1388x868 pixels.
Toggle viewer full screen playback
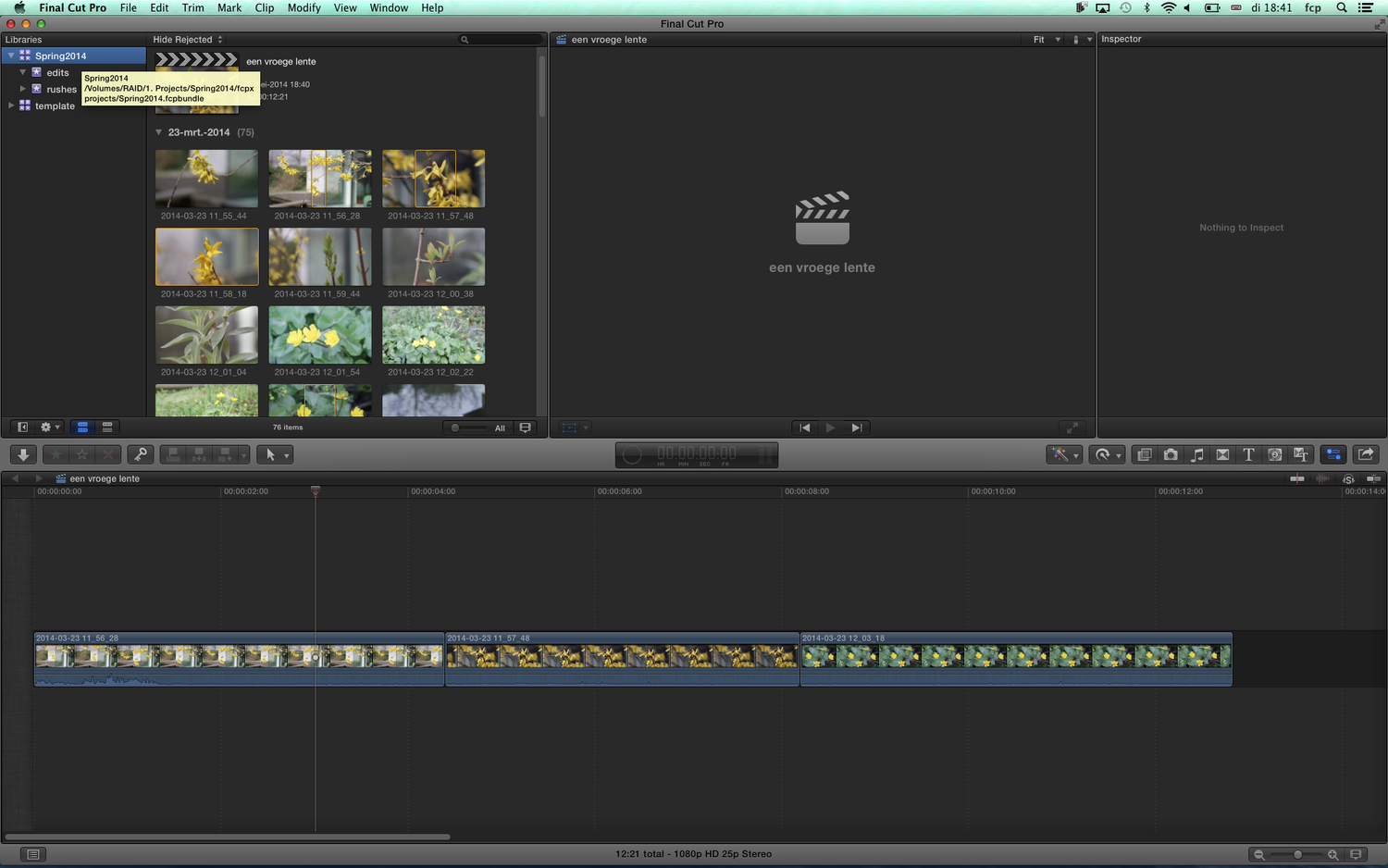coord(1072,428)
